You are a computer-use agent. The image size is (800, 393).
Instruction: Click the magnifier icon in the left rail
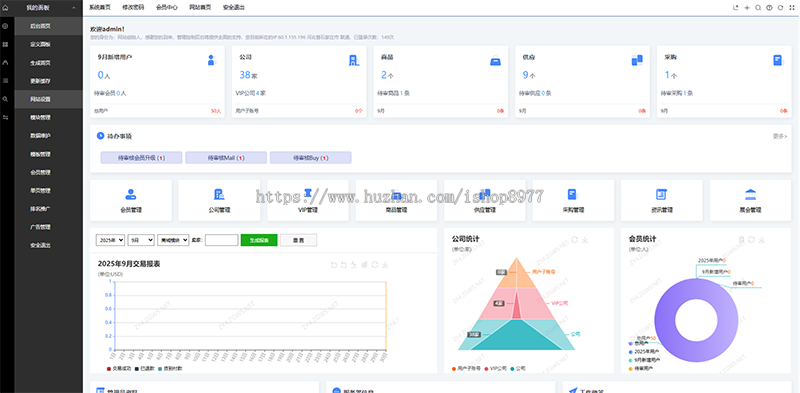click(x=5, y=99)
